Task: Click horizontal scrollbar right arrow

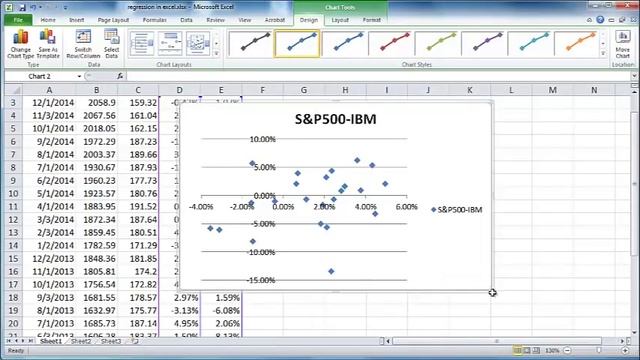Action: (623, 341)
